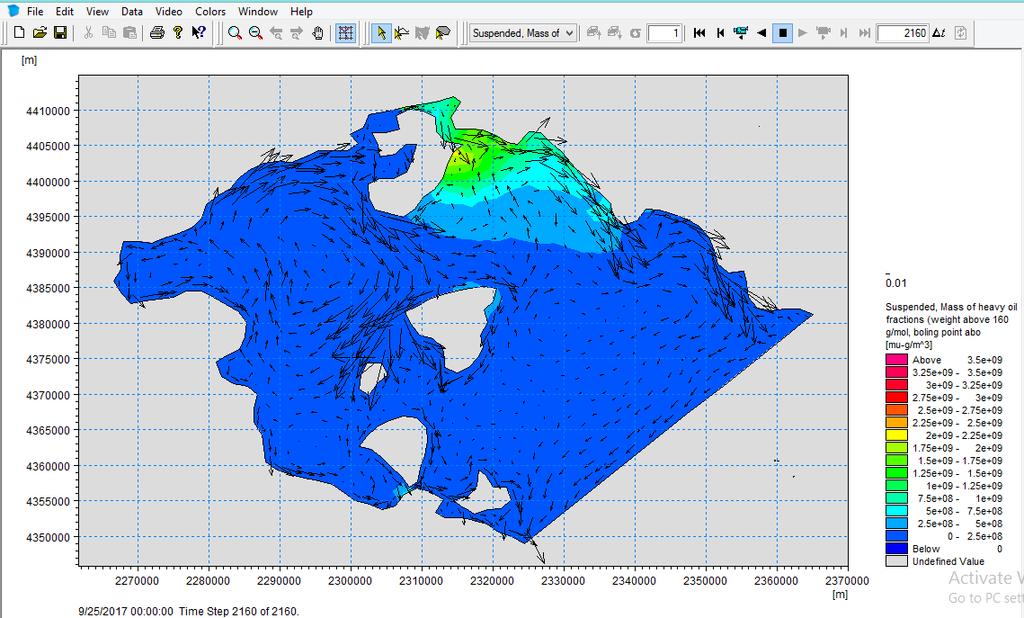Click the sigma layer icon
Screen dimensions: 1024x618
(635, 33)
